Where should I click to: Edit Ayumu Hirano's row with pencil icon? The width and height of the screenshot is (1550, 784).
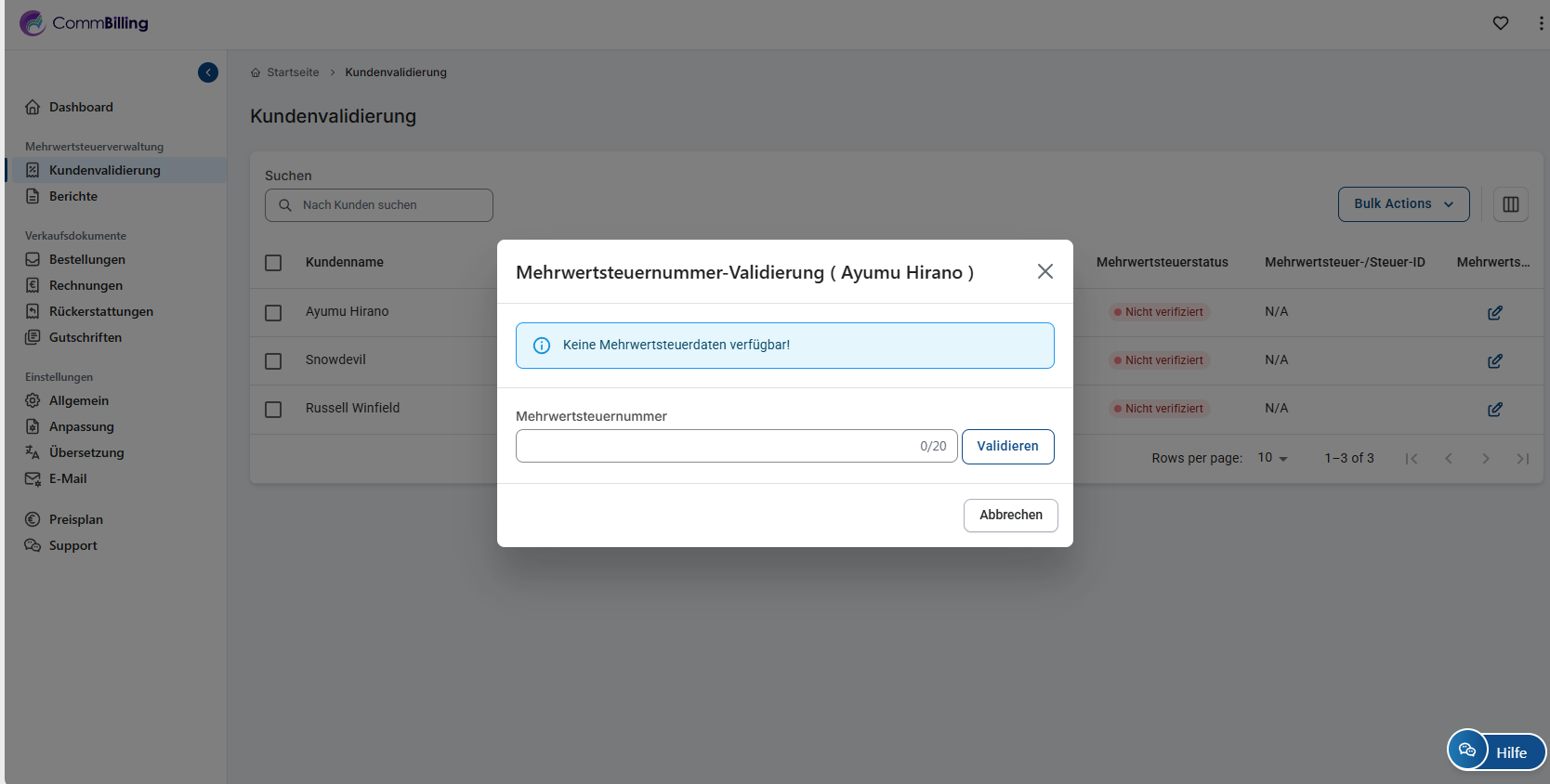click(1494, 313)
